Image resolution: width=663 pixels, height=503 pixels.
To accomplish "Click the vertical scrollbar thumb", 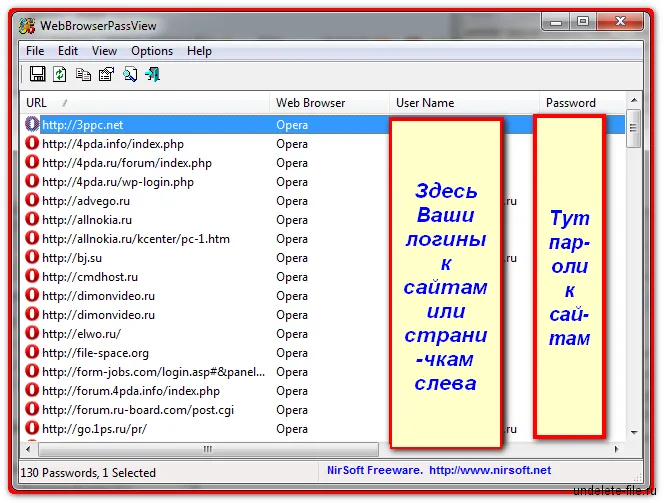I will tap(633, 128).
